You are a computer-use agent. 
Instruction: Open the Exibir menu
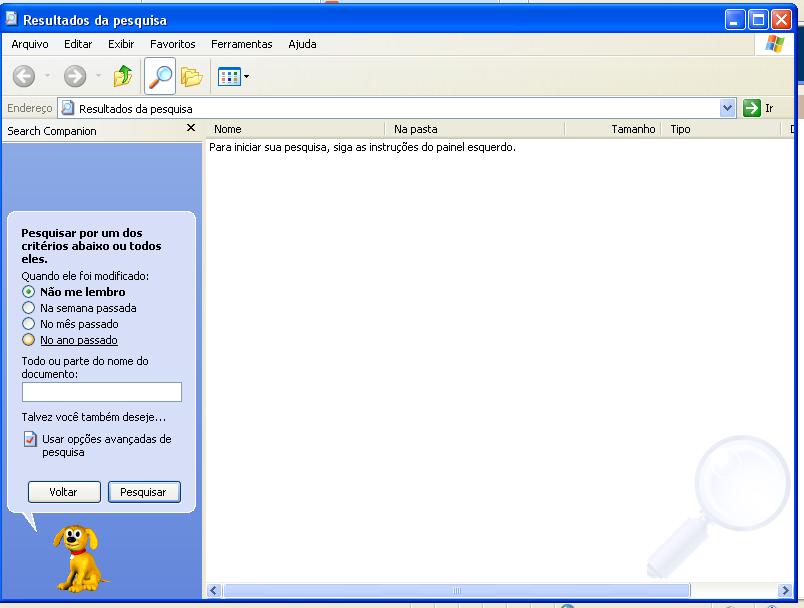click(121, 44)
